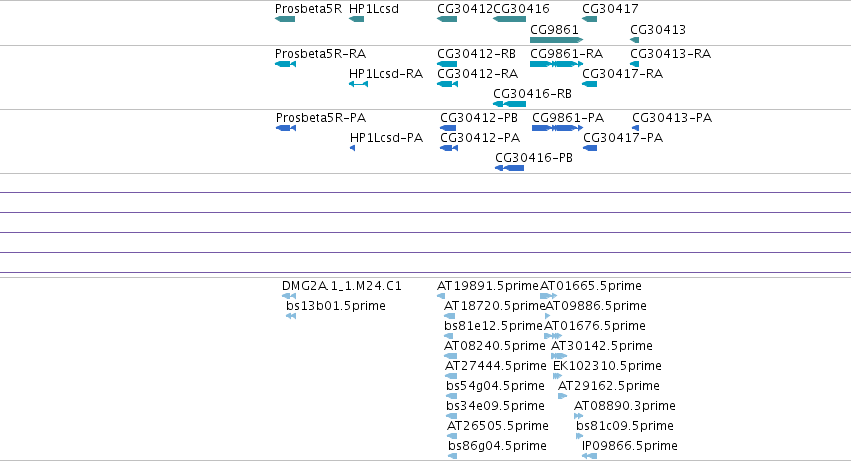Click the bs34e09.5prime EST label
Viewport: 851px width, 461px height.
[x=495, y=406]
